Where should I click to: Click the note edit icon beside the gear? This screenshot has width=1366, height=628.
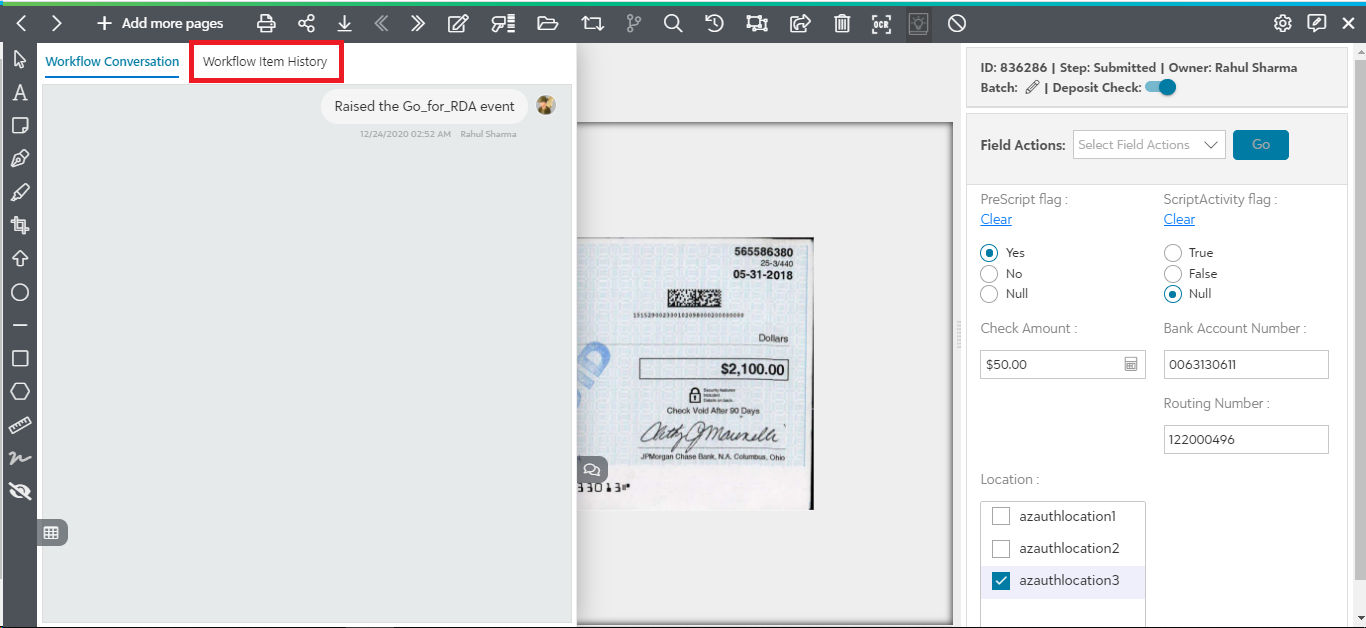1317,23
